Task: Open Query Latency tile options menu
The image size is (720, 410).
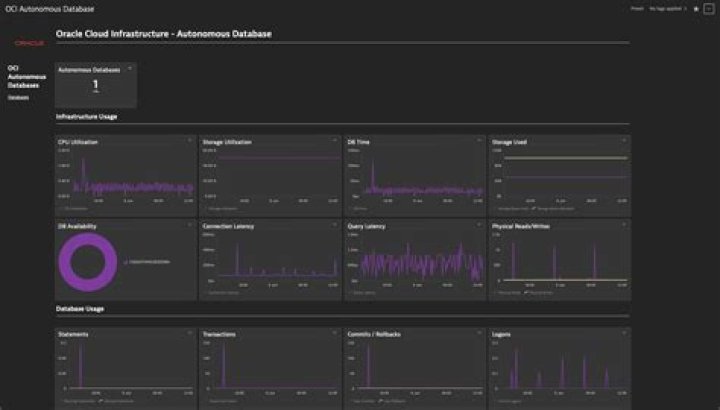Action: tap(479, 225)
